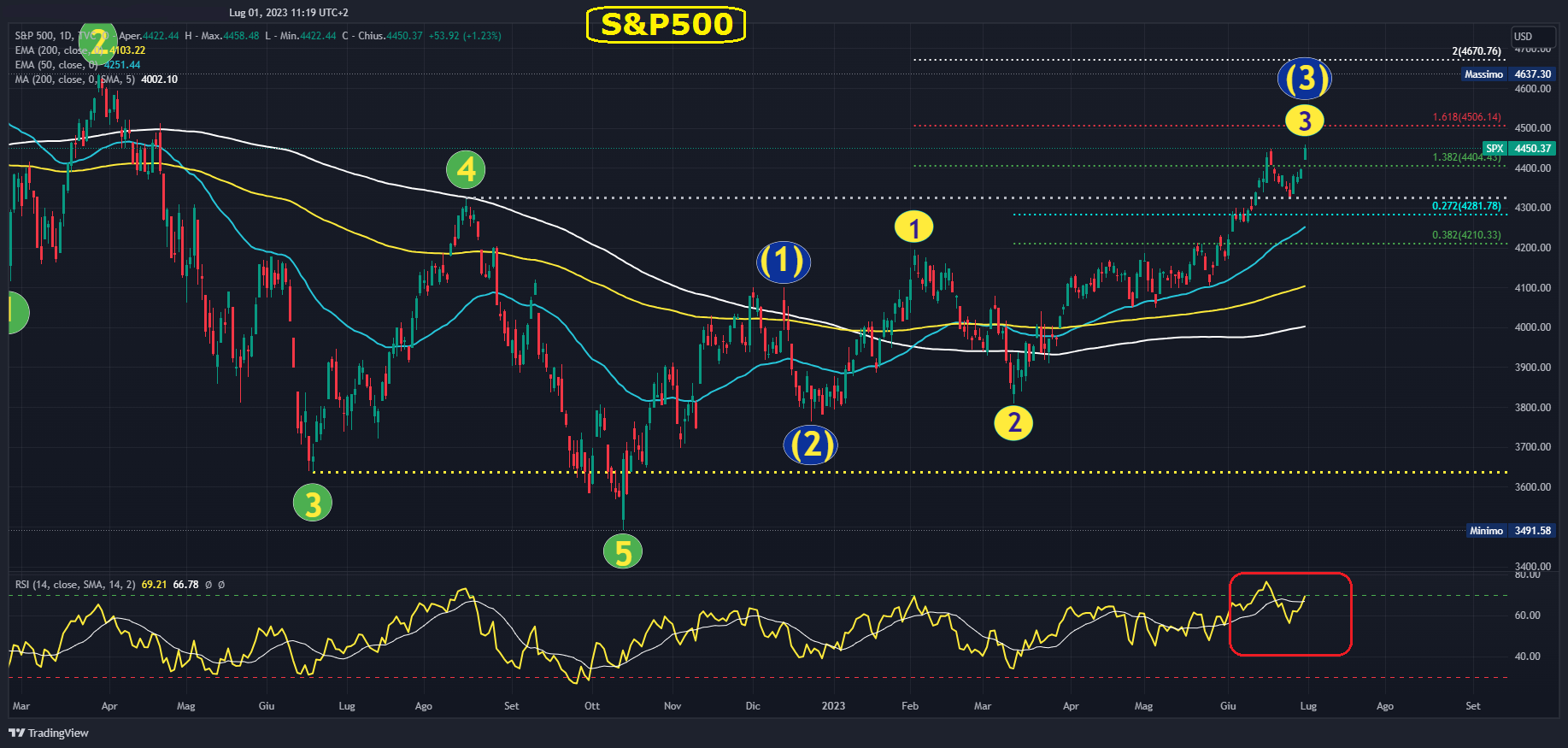
Task: Click the 1.382(4404.43) Fibonacci level label
Action: tap(1466, 157)
